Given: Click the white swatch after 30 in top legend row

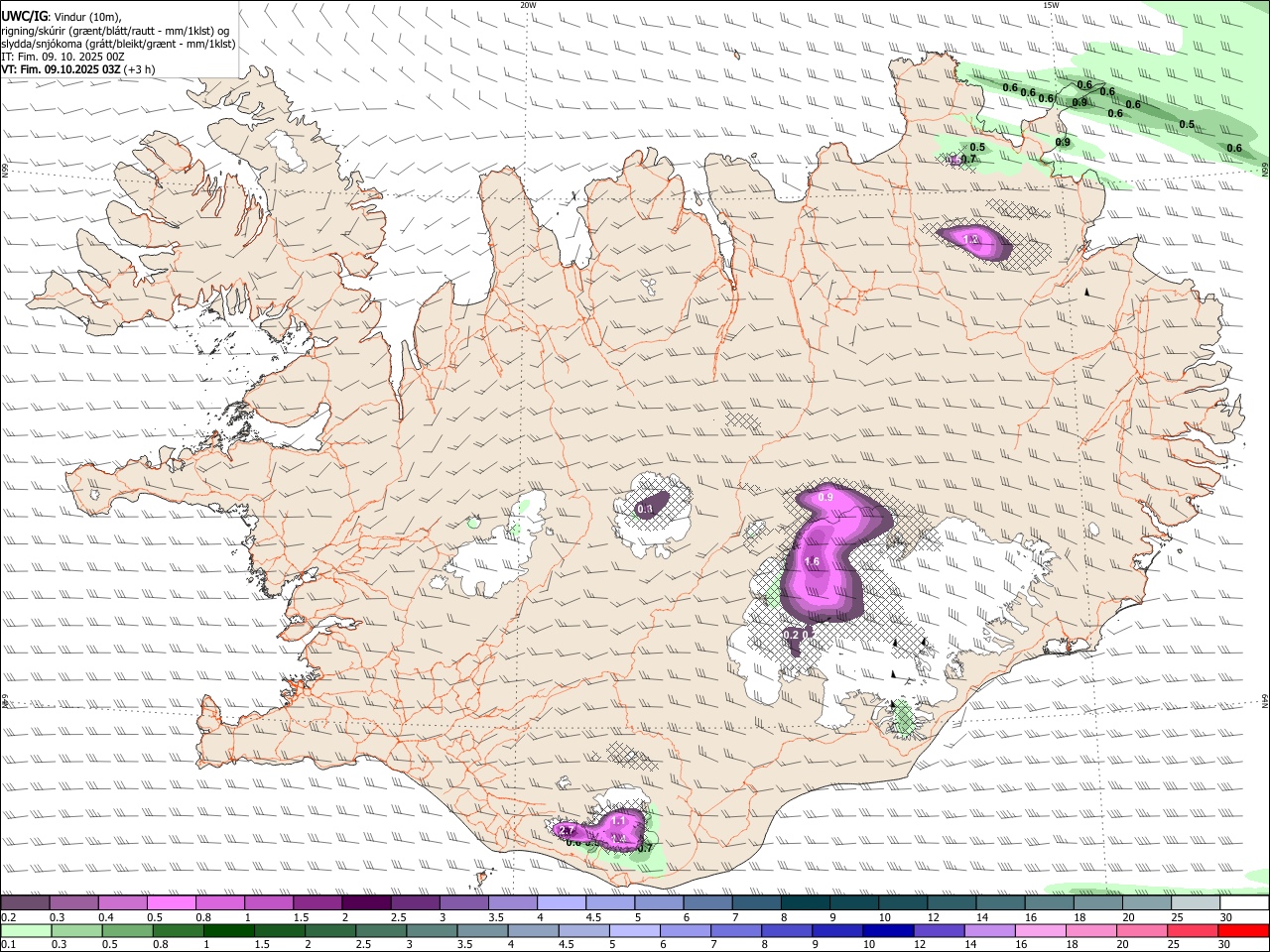Looking at the screenshot, I should (x=1245, y=902).
